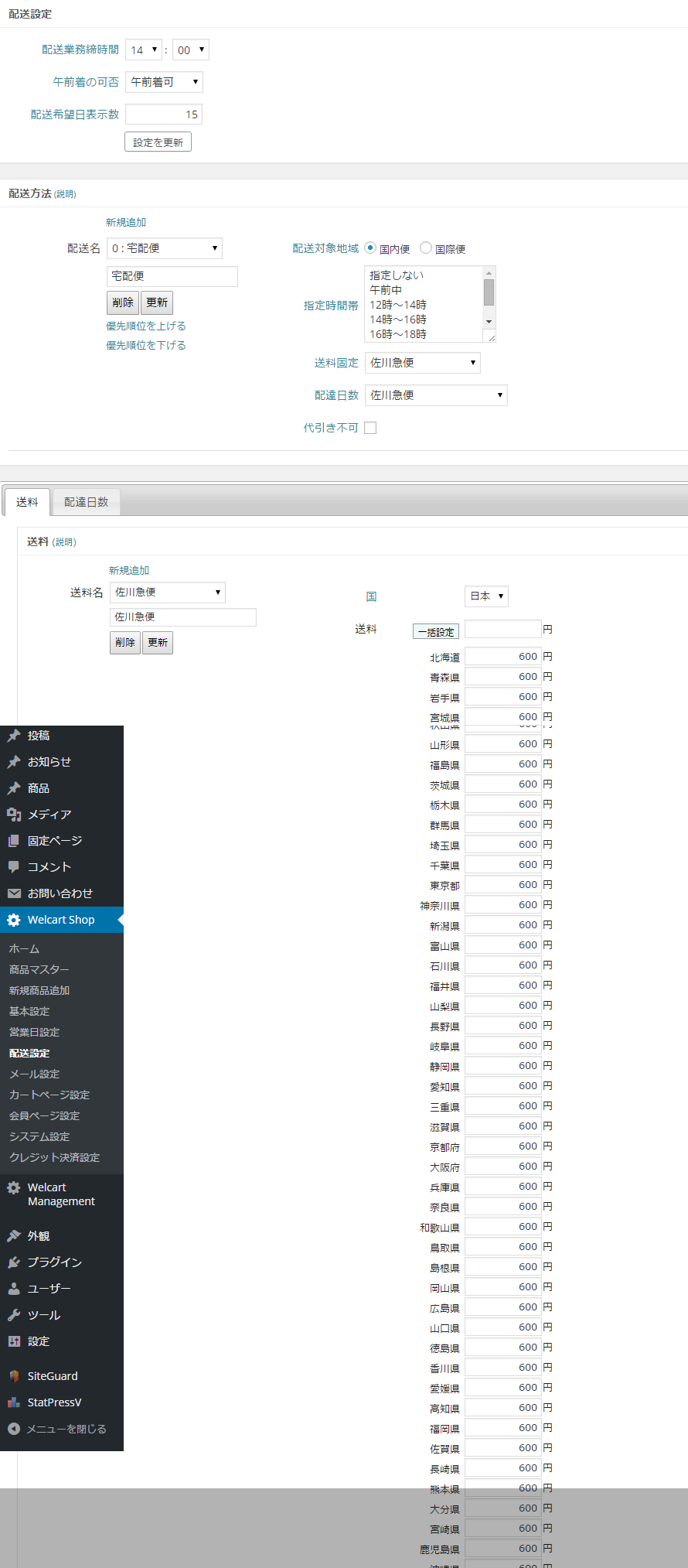The width and height of the screenshot is (688, 1568).
Task: Open メール設定 in the submenu
Action: click(x=34, y=1074)
